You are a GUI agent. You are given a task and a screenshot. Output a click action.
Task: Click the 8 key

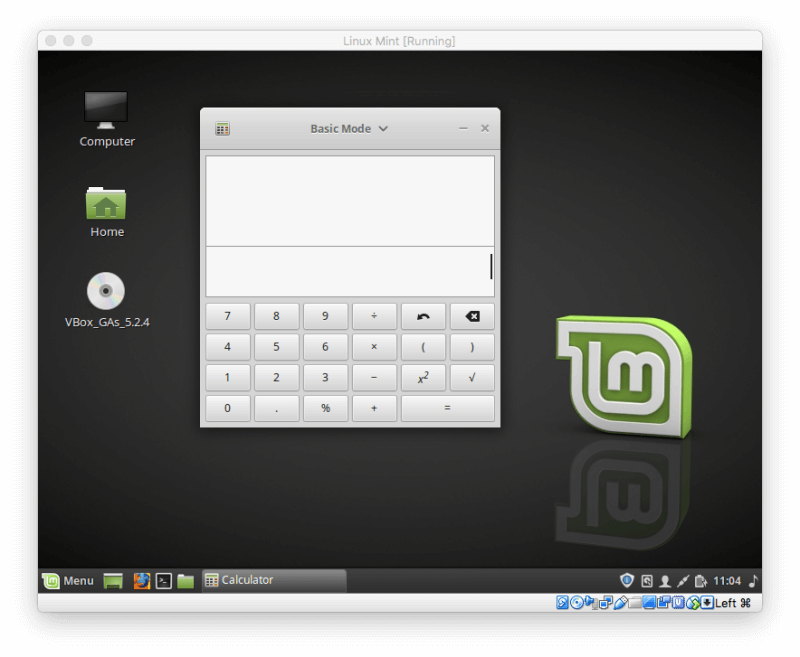276,316
